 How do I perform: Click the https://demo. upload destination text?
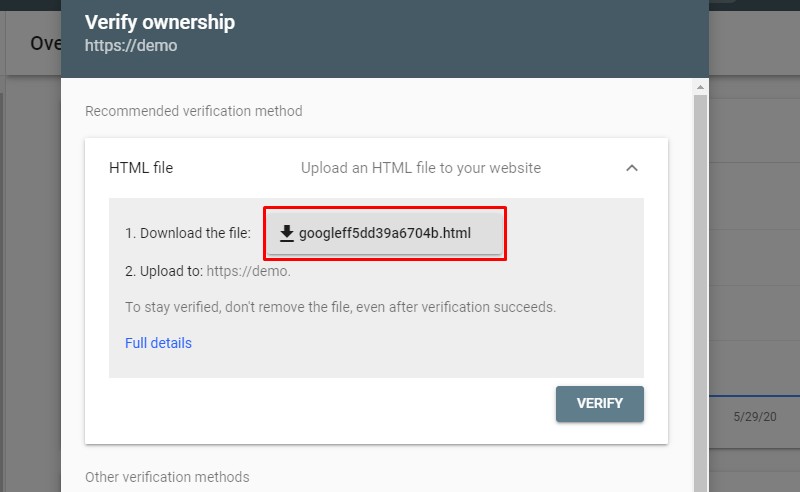pyautogui.click(x=248, y=271)
